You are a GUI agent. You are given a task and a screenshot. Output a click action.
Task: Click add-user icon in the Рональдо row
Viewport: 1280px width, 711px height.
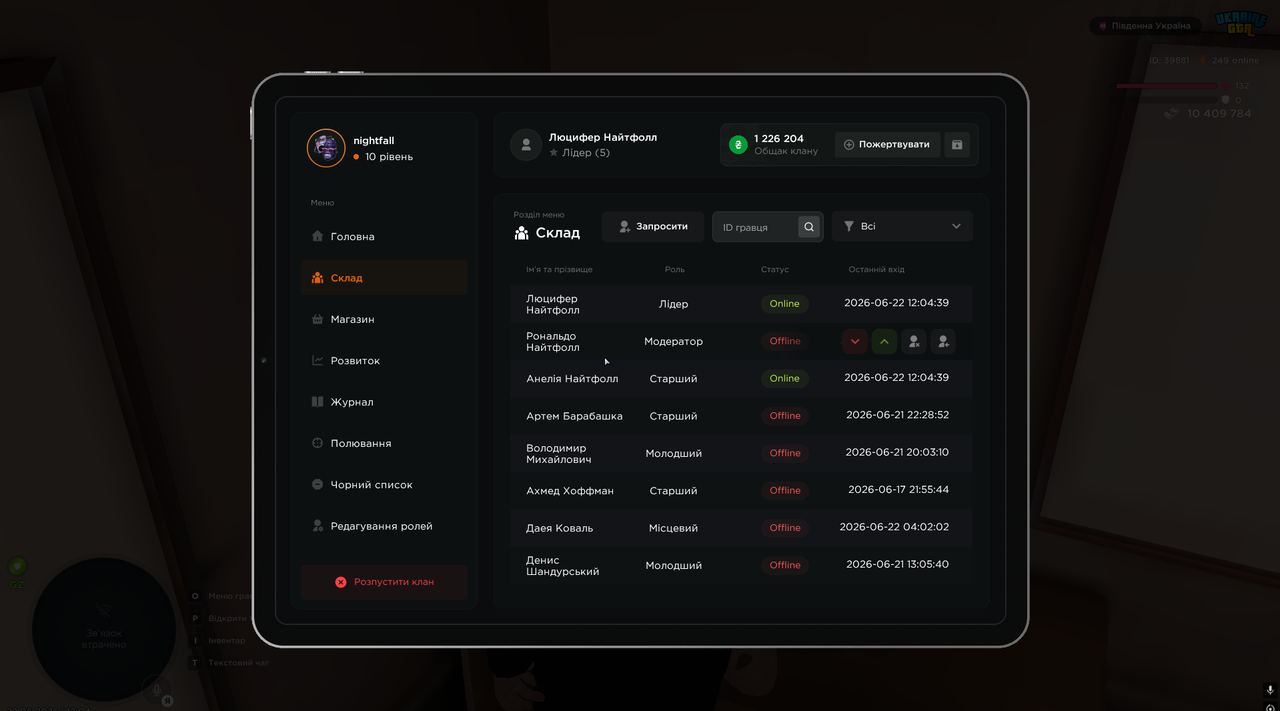pos(943,342)
